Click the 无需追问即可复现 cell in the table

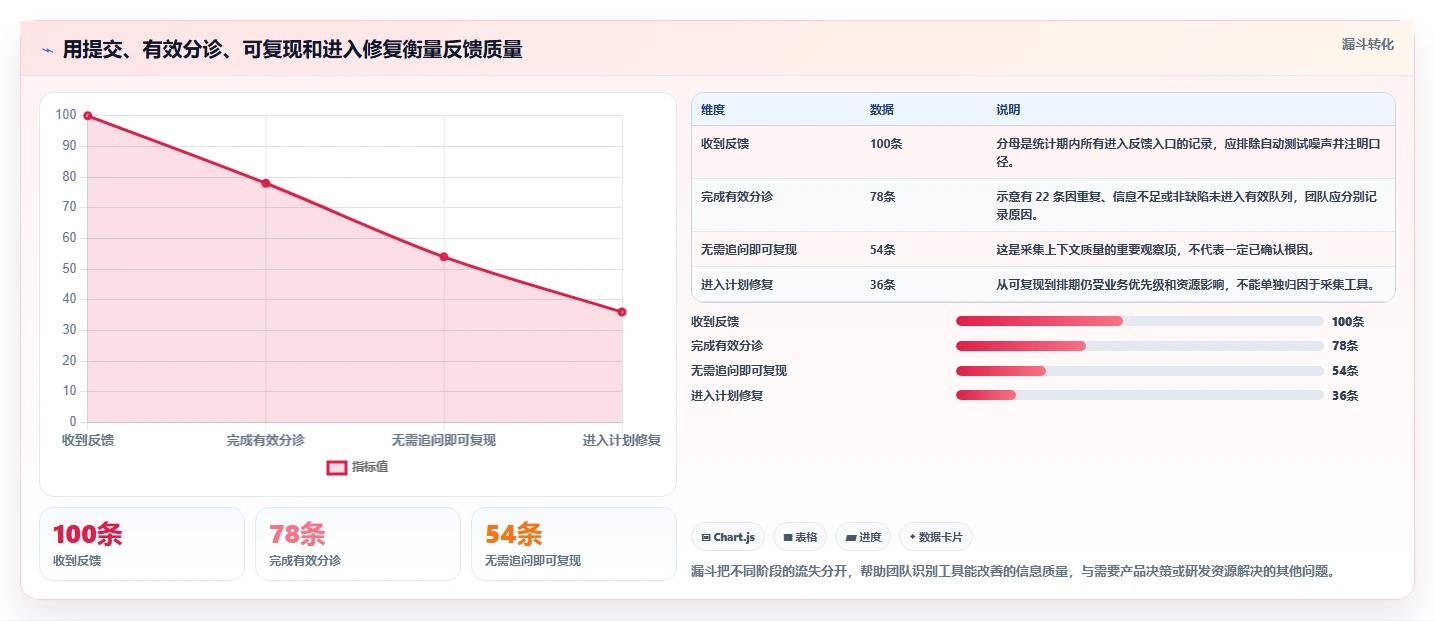(749, 250)
